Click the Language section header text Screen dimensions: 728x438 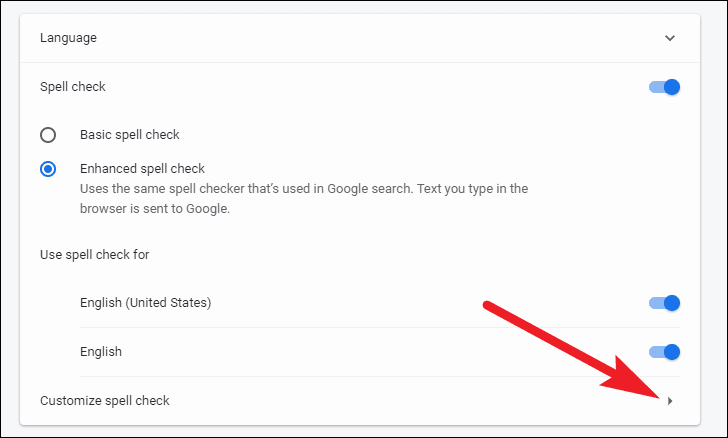pos(68,38)
